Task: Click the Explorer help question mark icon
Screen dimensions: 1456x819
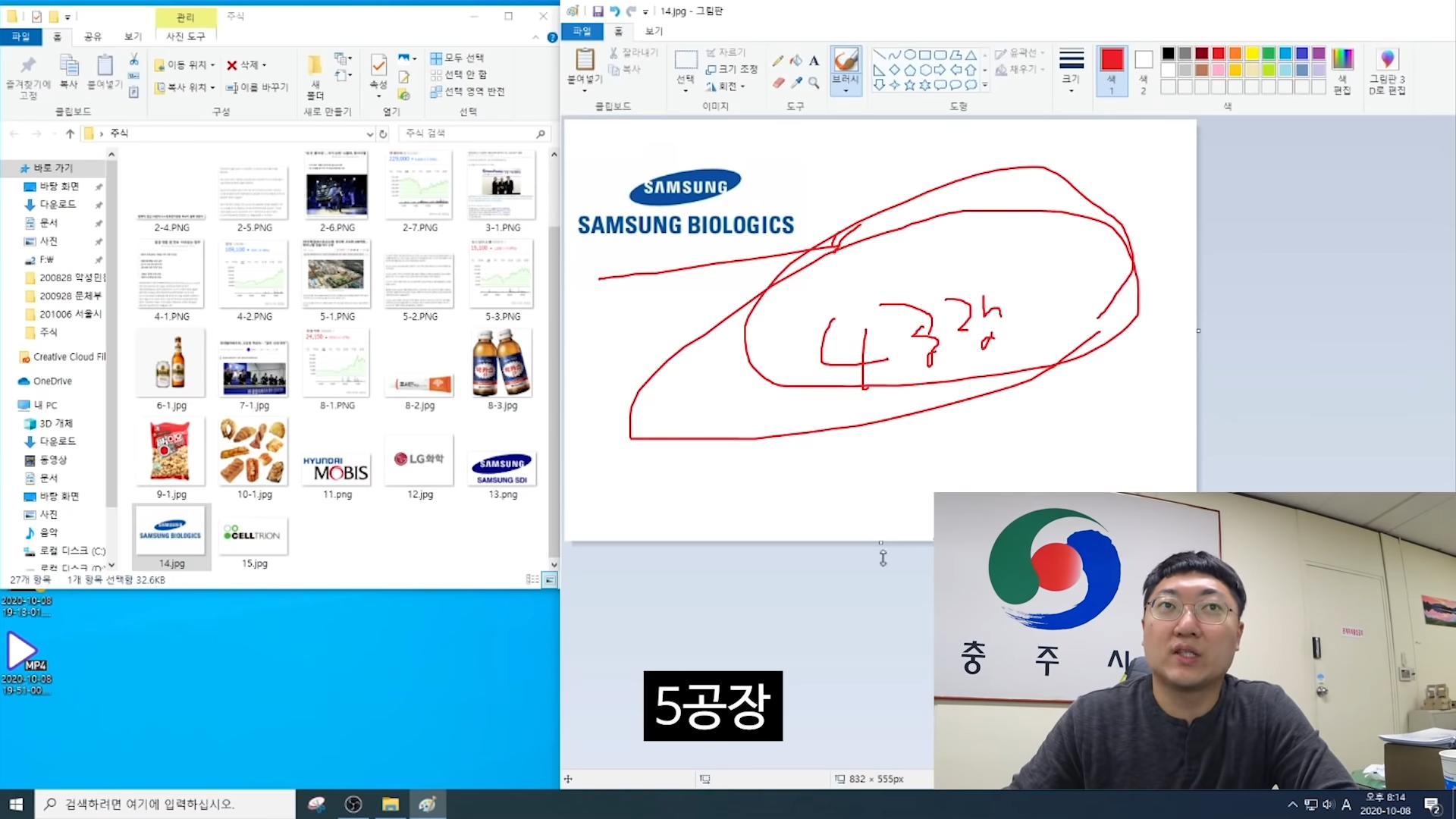Action: point(552,37)
